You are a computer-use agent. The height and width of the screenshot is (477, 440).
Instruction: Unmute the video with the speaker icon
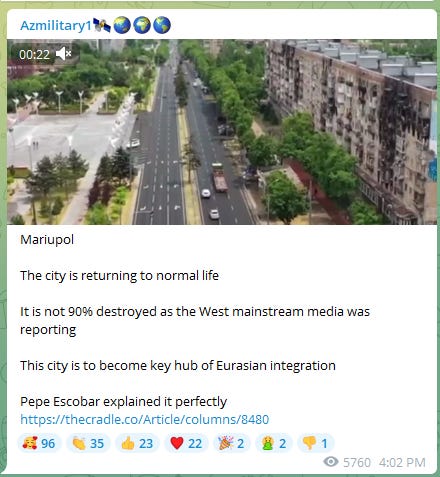63,54
